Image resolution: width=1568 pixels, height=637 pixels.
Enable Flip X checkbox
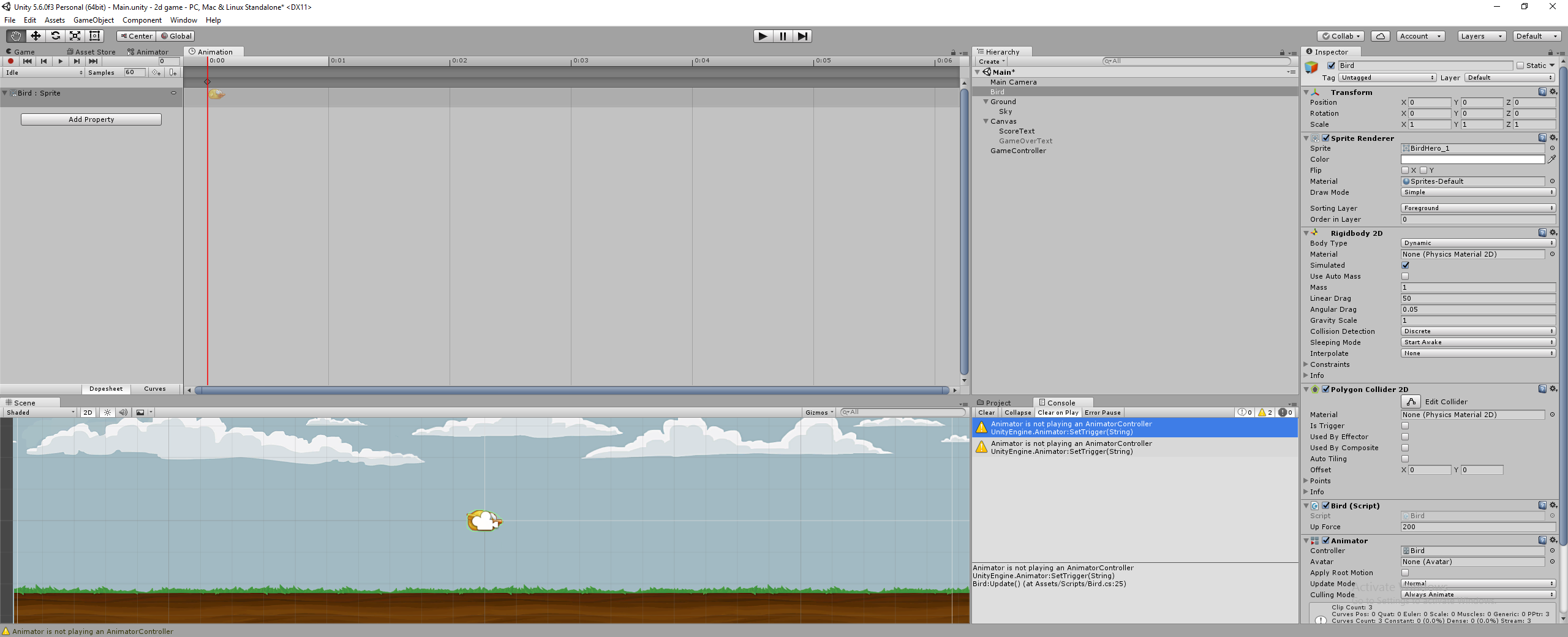[1405, 170]
